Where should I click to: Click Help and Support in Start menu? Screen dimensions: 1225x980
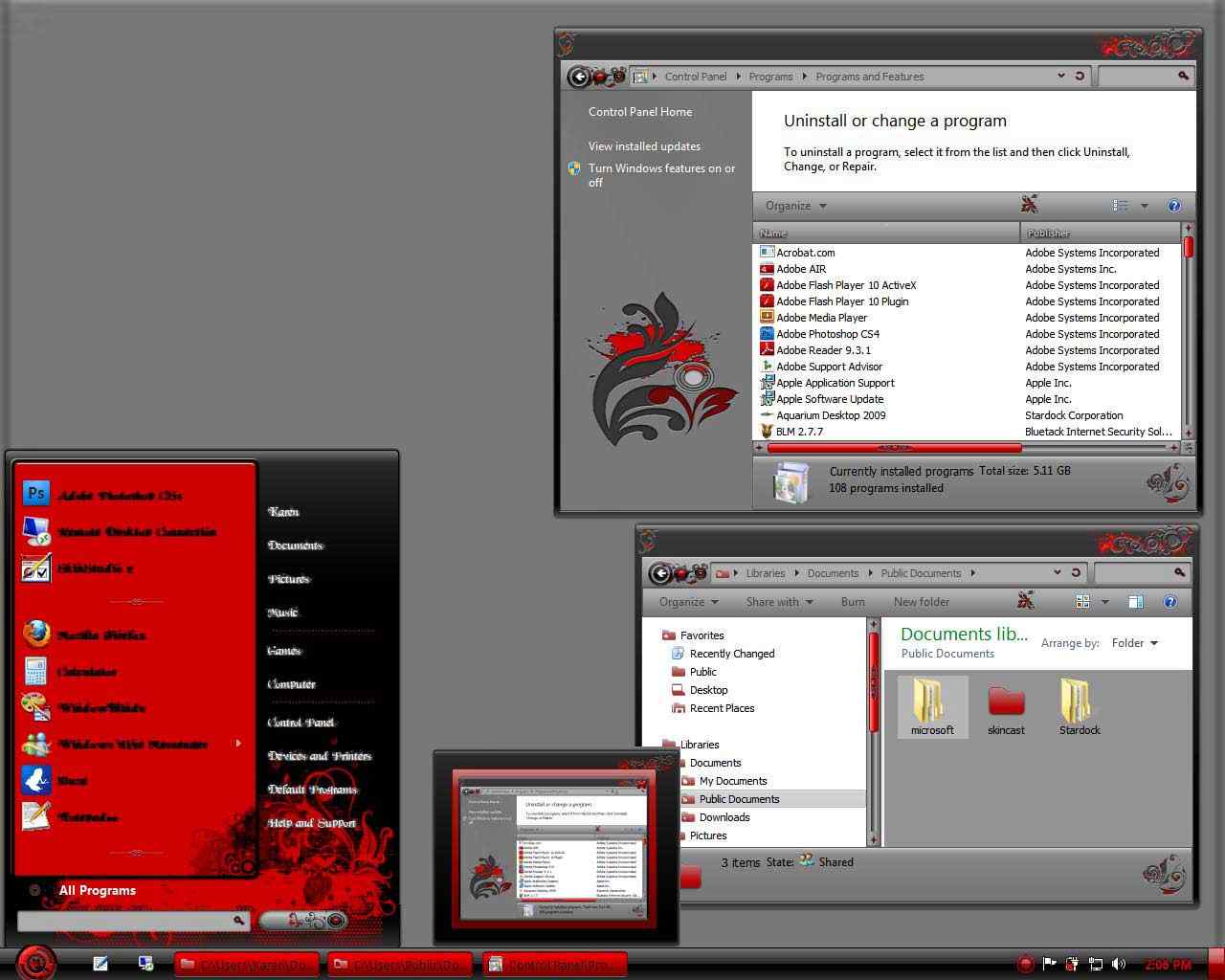(x=312, y=823)
